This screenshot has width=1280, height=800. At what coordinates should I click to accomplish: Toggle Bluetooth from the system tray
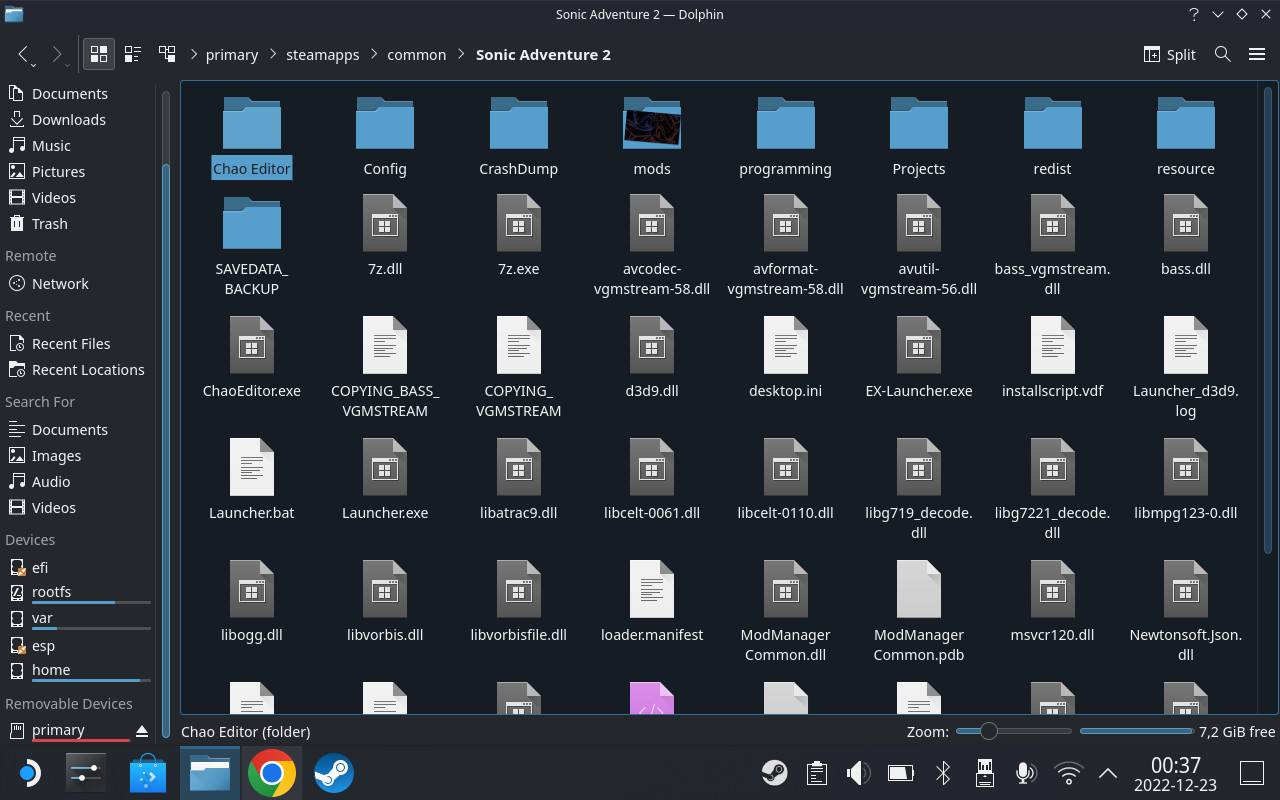point(942,773)
